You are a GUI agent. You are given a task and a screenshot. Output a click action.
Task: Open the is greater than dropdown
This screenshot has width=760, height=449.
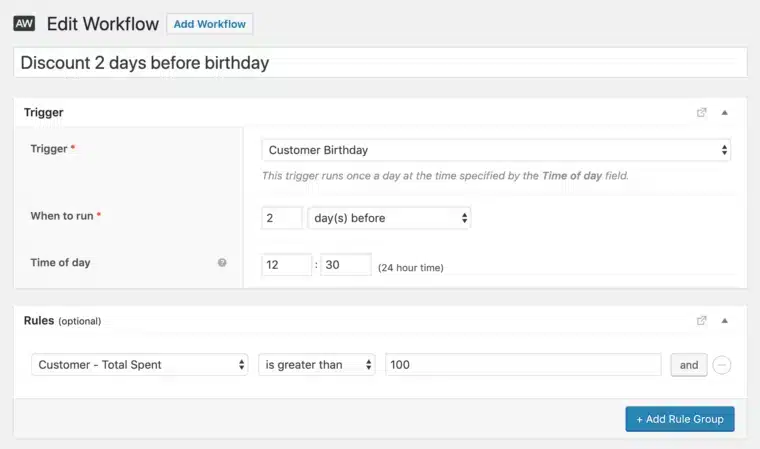tap(317, 365)
